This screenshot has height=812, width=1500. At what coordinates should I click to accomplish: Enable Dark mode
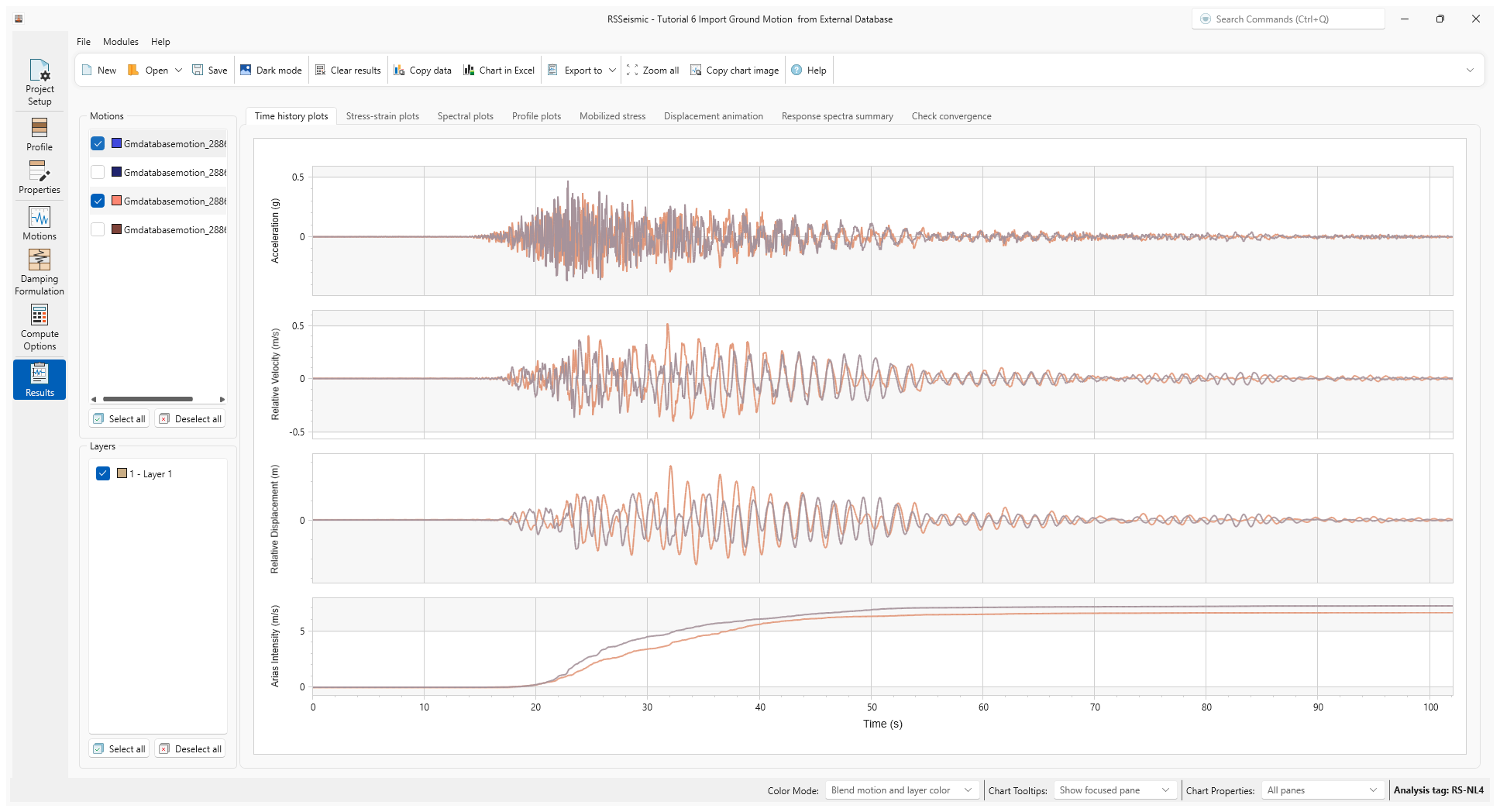[270, 70]
